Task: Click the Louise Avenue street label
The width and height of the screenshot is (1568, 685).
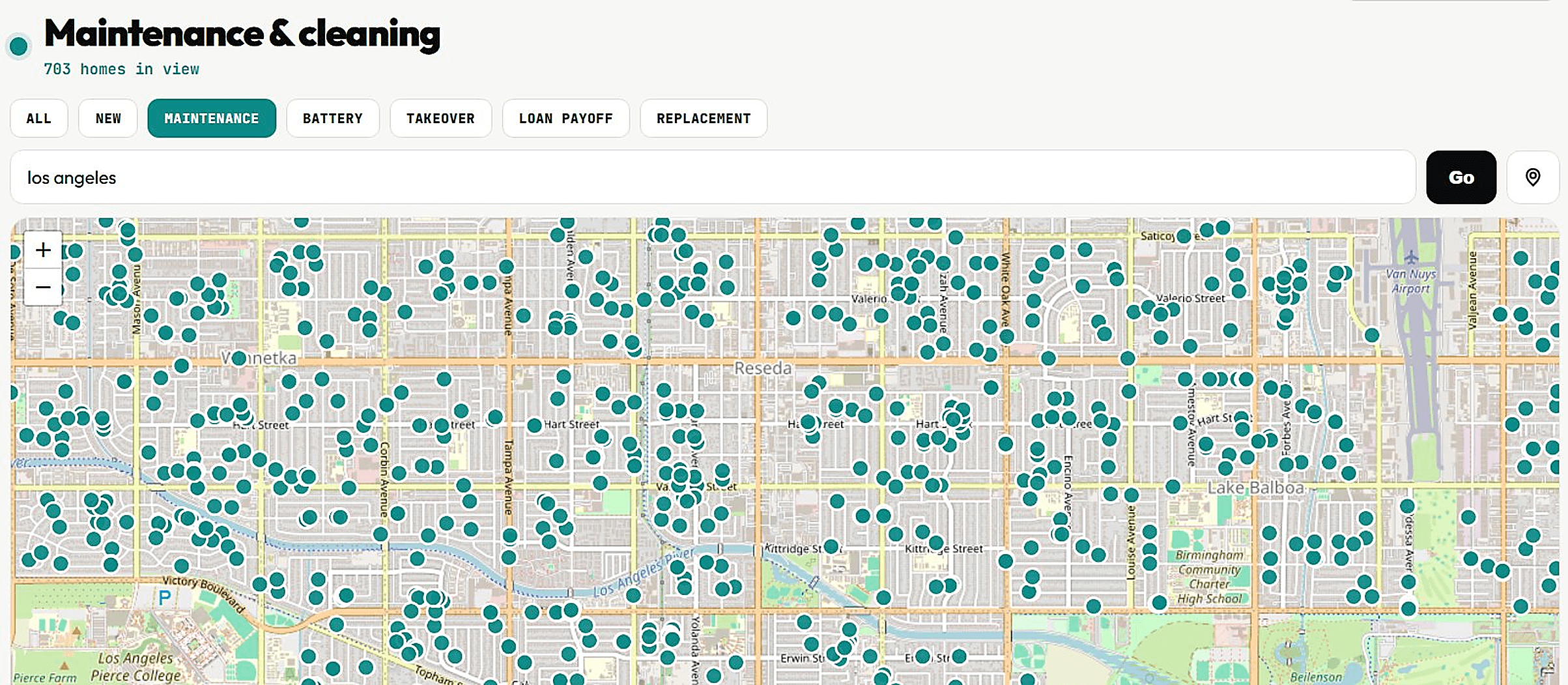Action: 1131,542
